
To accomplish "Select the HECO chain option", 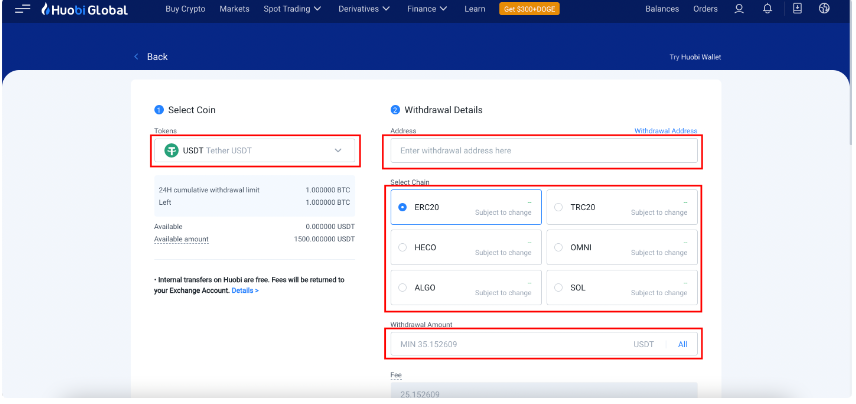I will pyautogui.click(x=466, y=247).
